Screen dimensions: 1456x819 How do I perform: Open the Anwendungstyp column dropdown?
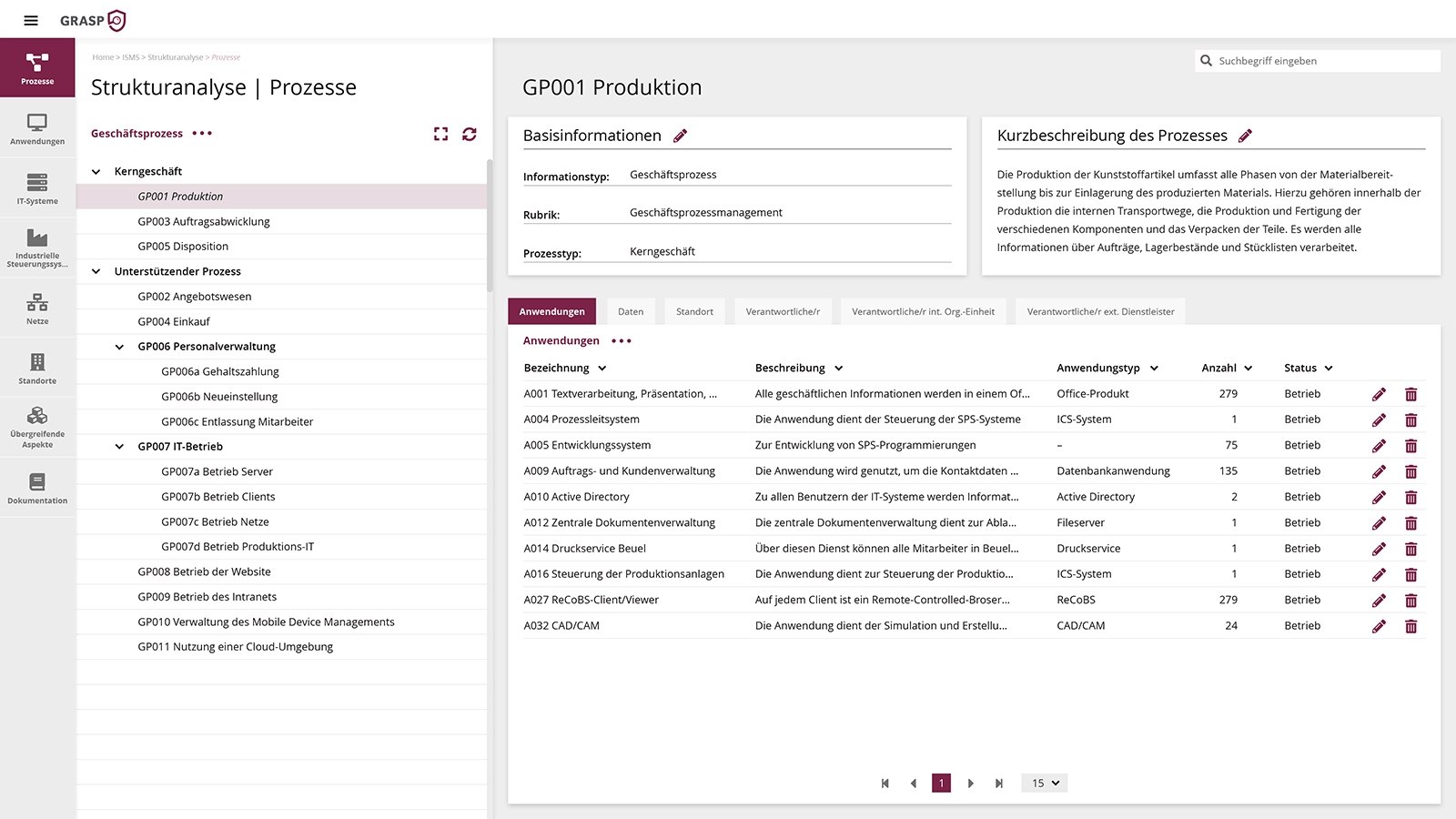pyautogui.click(x=1154, y=369)
